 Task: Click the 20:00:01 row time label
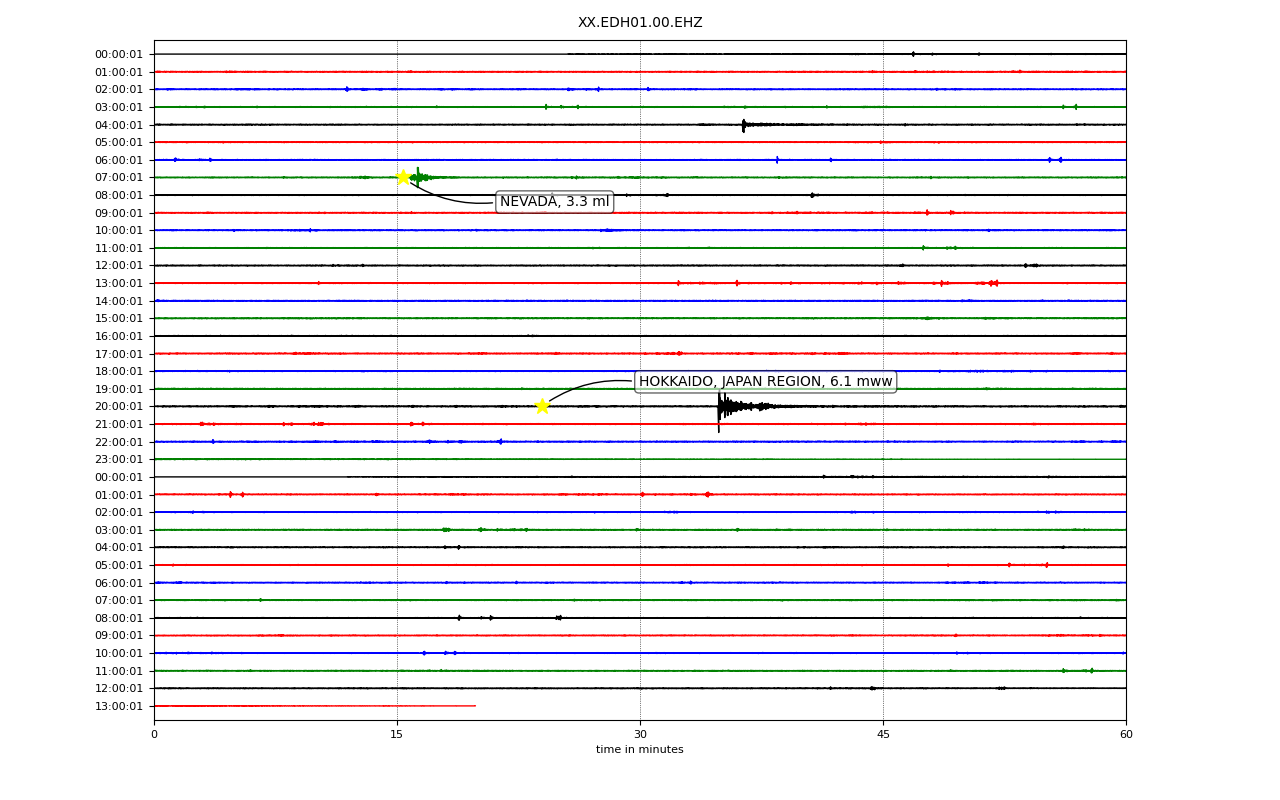[x=119, y=407]
